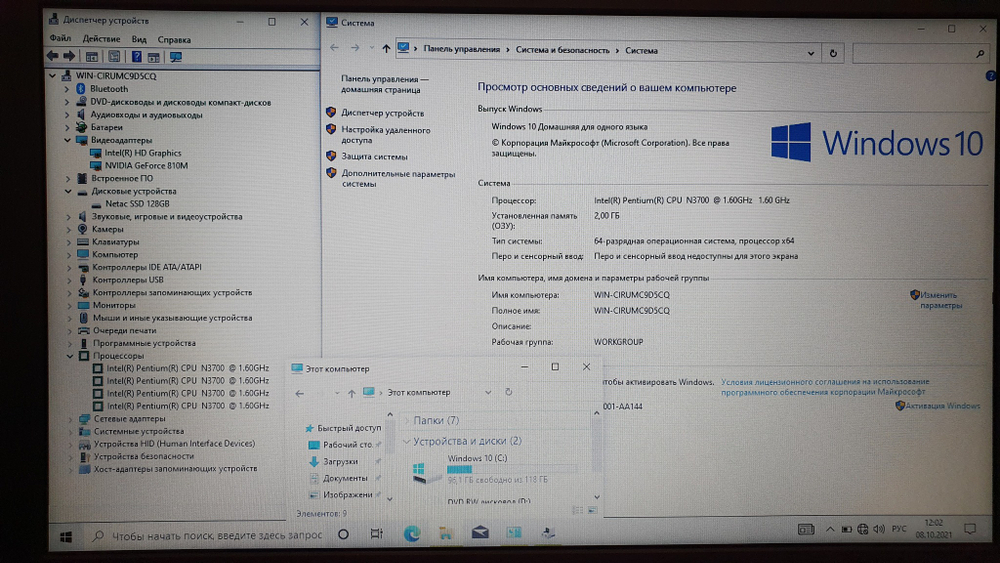The image size is (1000, 563).
Task: Click Диспетчер устройств link in Система sidebar
Action: coord(382,113)
